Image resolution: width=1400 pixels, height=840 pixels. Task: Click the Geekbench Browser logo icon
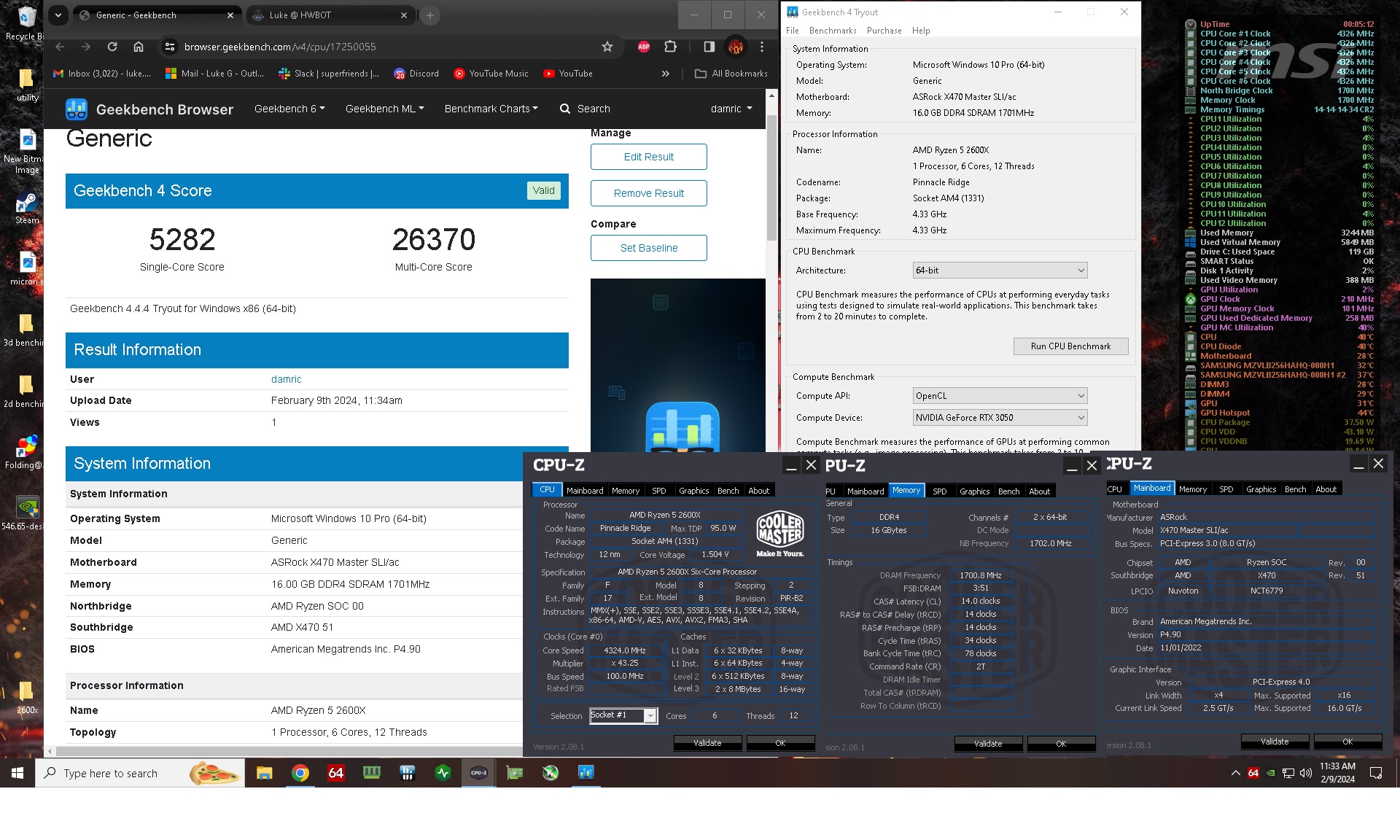click(x=77, y=109)
